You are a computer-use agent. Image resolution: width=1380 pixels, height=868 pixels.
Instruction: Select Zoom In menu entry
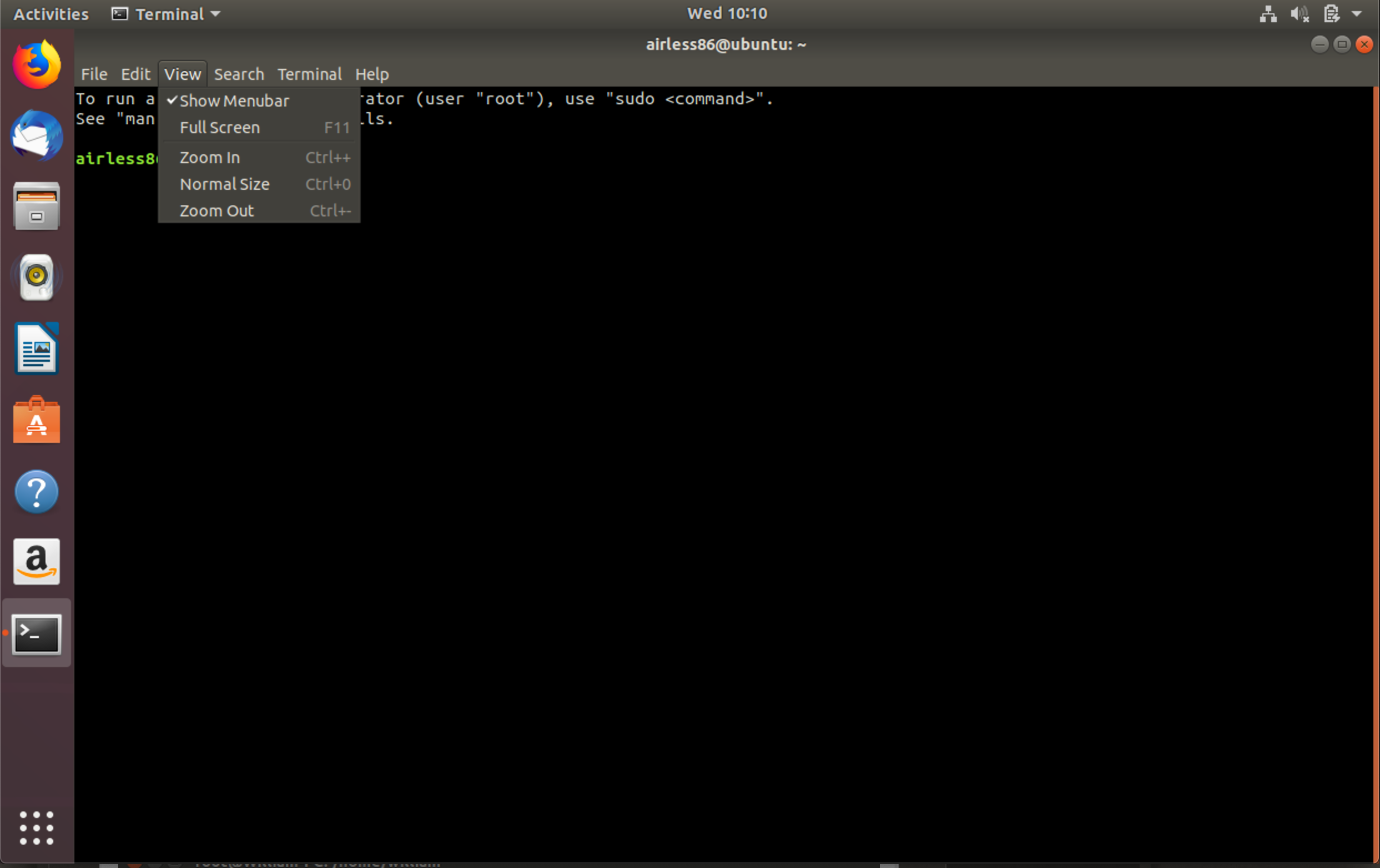210,158
